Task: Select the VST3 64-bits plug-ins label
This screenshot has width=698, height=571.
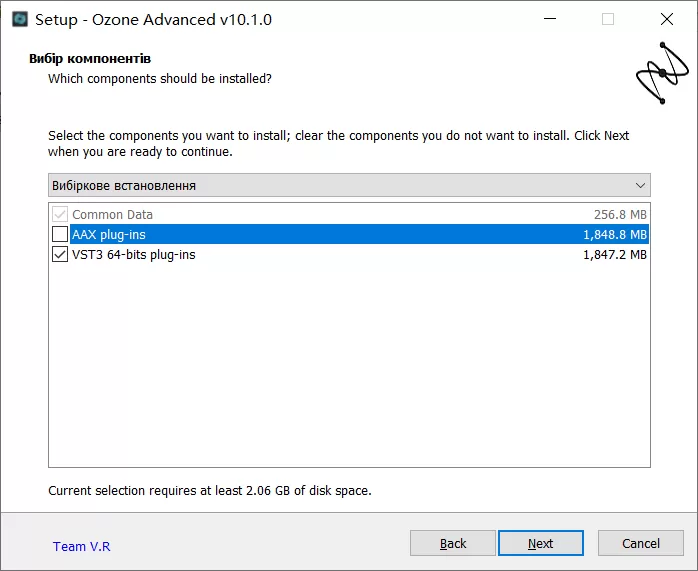Action: click(x=133, y=255)
